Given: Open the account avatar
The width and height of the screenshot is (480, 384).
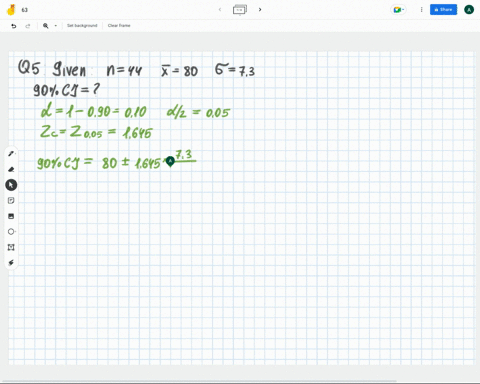Looking at the screenshot, I should [469, 10].
